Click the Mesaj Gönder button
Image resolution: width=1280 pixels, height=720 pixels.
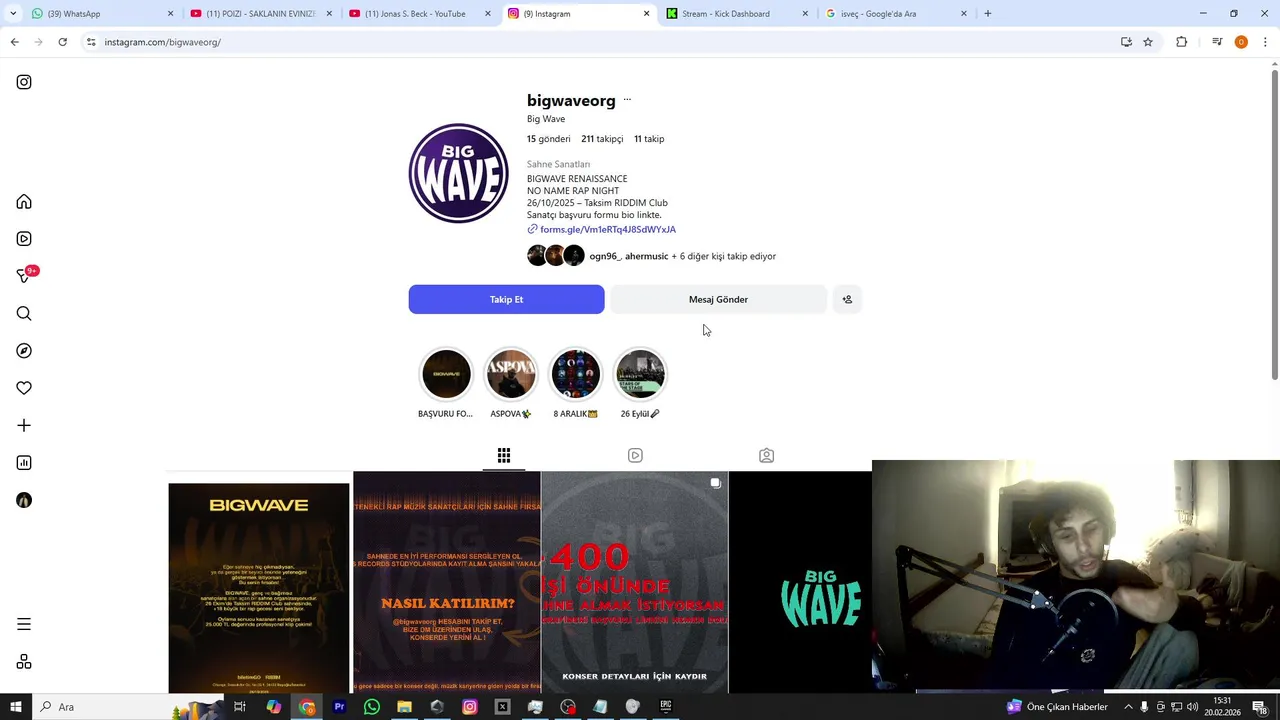coord(718,299)
